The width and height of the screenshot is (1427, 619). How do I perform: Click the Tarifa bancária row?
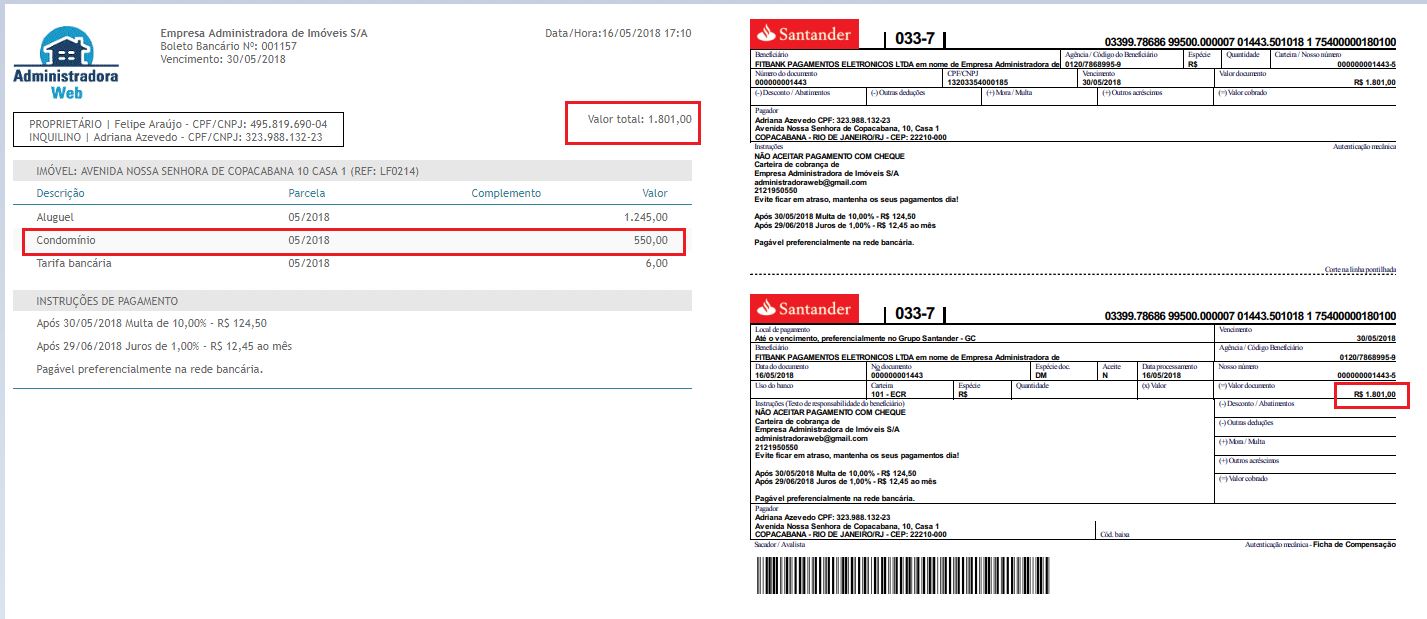[74, 264]
